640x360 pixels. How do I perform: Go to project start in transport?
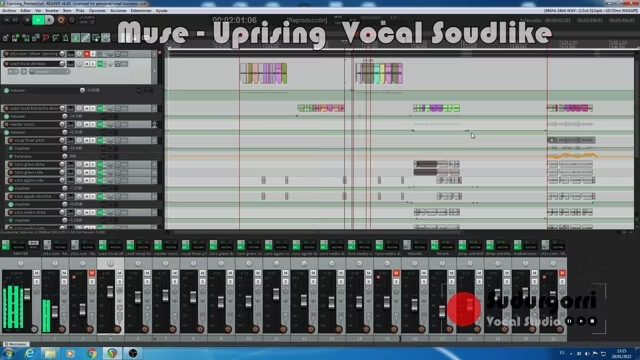(7, 20)
